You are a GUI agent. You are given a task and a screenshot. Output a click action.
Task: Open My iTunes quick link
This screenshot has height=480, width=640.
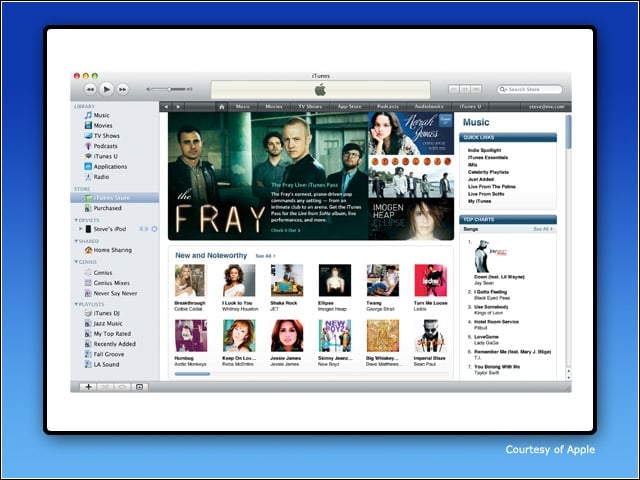tap(480, 201)
